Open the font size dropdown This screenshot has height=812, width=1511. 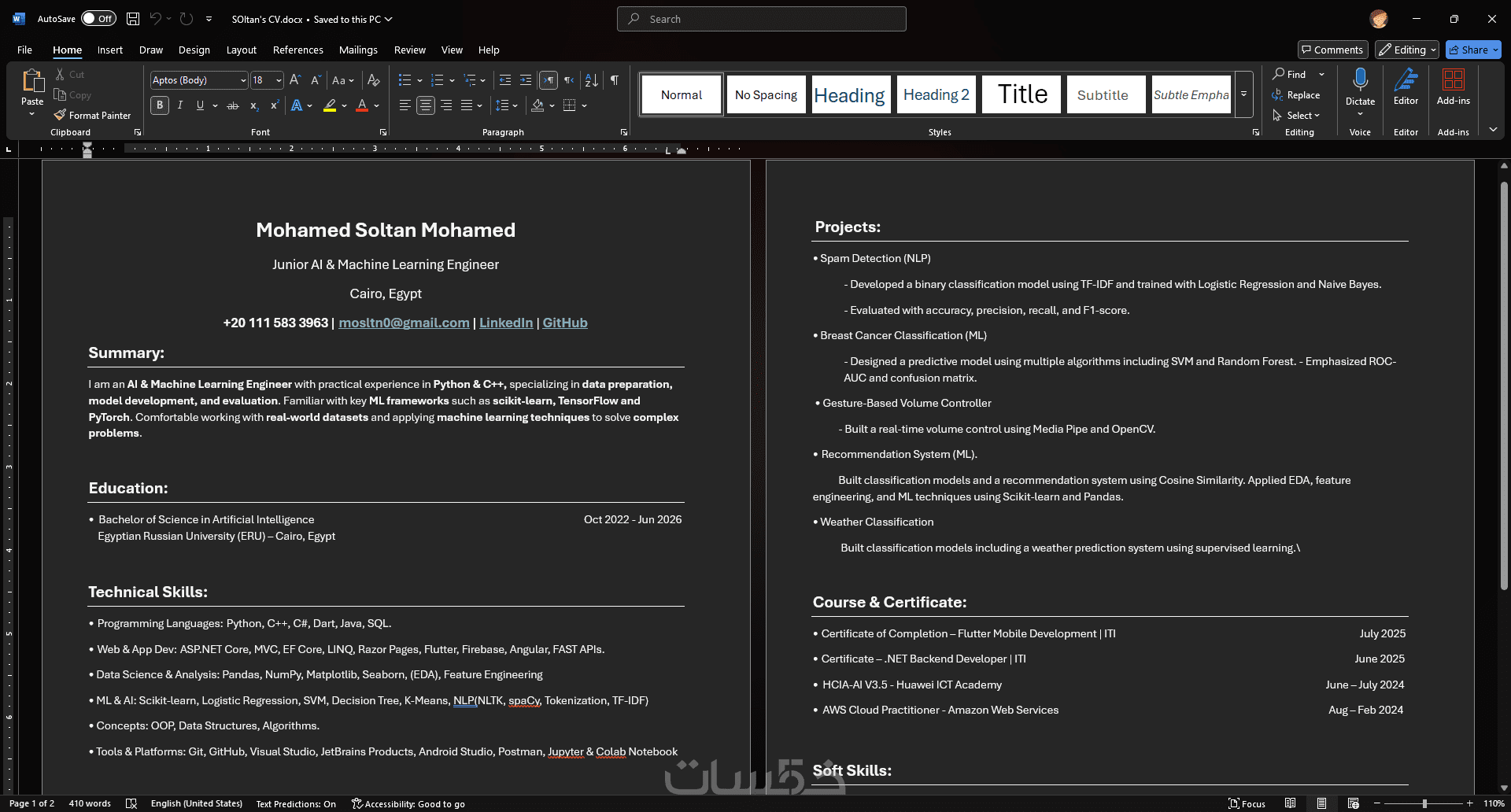click(x=279, y=80)
